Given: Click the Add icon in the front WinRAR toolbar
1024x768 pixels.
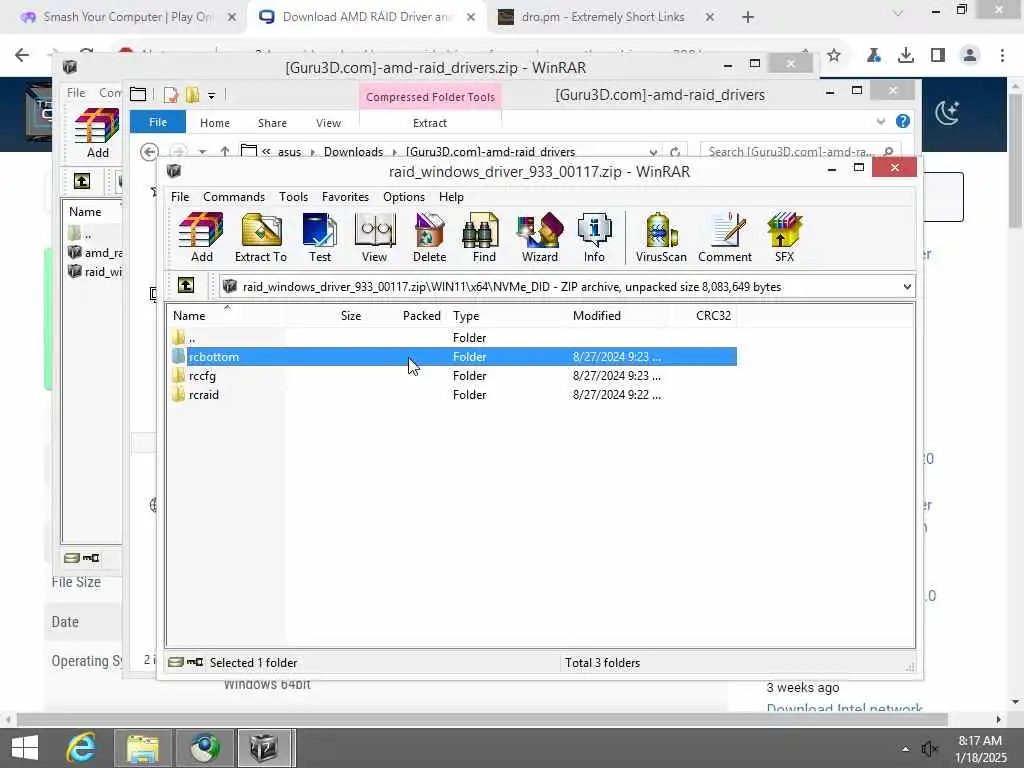Looking at the screenshot, I should [201, 238].
